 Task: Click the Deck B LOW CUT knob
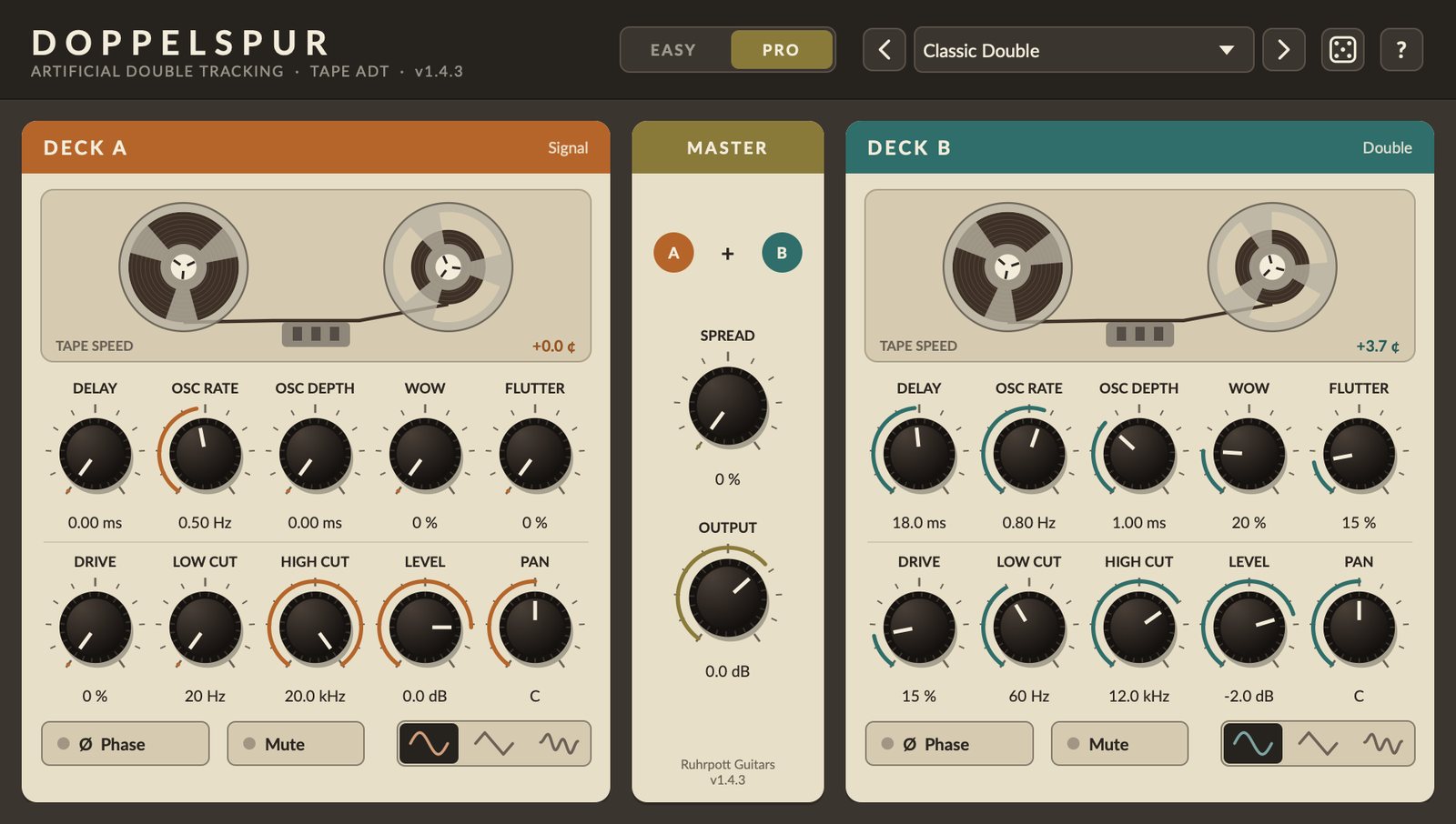tap(1029, 627)
